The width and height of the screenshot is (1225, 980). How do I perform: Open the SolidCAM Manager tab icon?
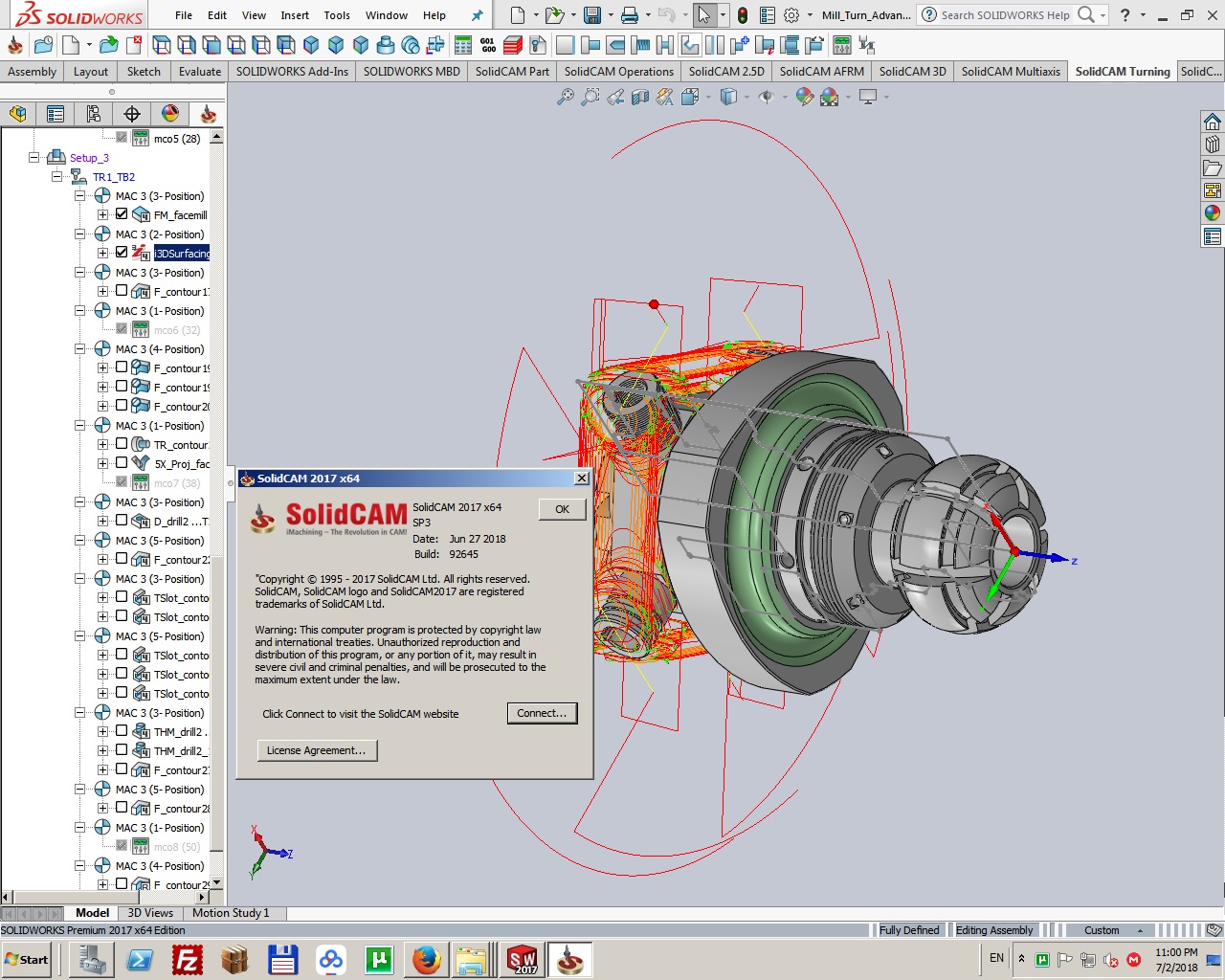pos(208,114)
